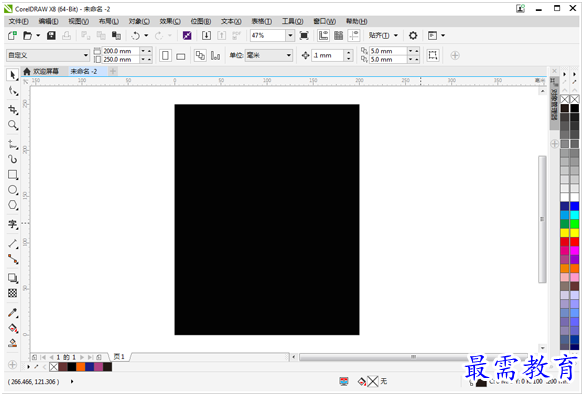The height and width of the screenshot is (399, 586).
Task: Click the Print icon
Action: pyautogui.click(x=67, y=35)
